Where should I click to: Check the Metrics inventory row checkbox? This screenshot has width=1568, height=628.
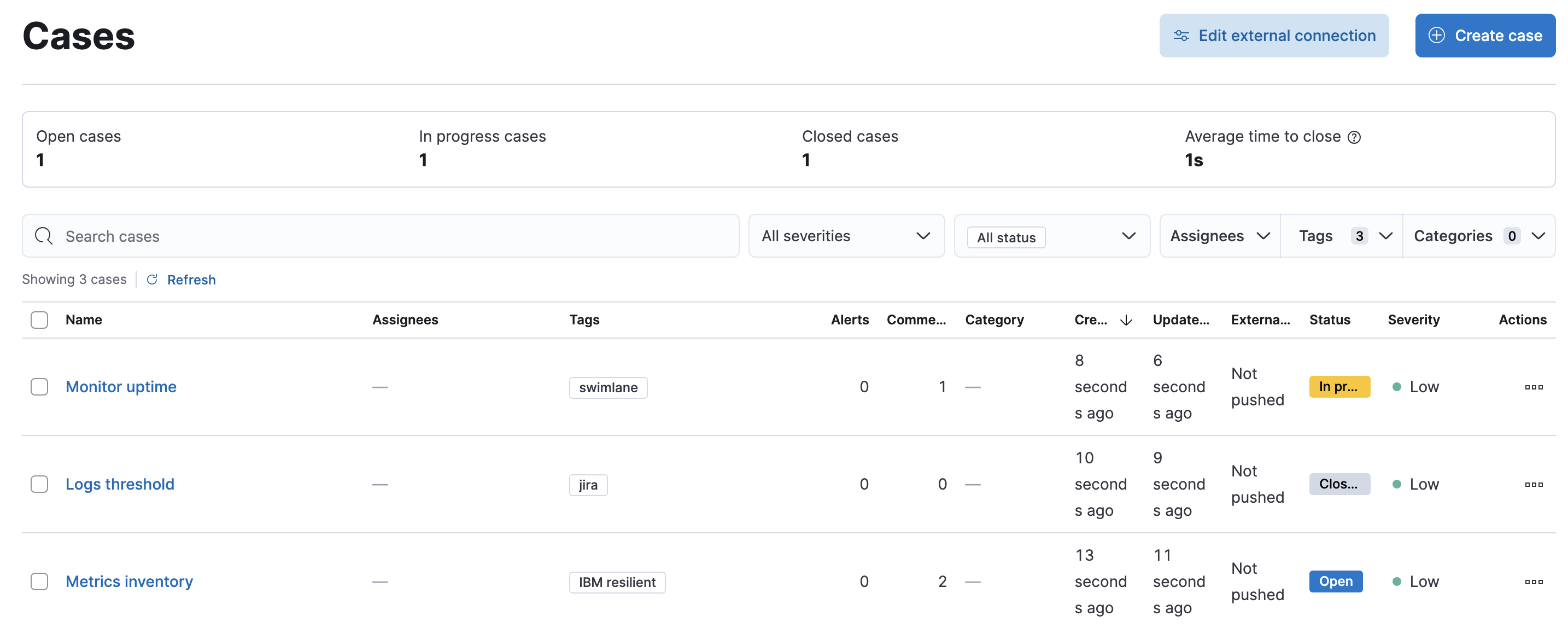point(39,581)
